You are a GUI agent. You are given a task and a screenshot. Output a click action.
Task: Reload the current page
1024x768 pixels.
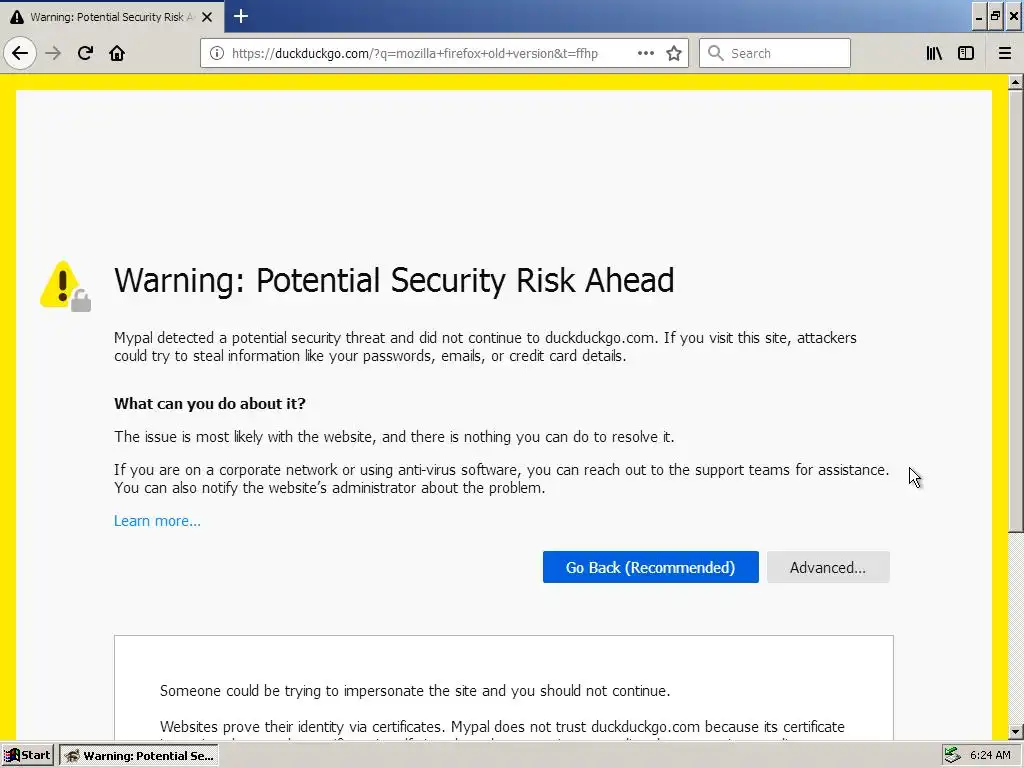85,53
